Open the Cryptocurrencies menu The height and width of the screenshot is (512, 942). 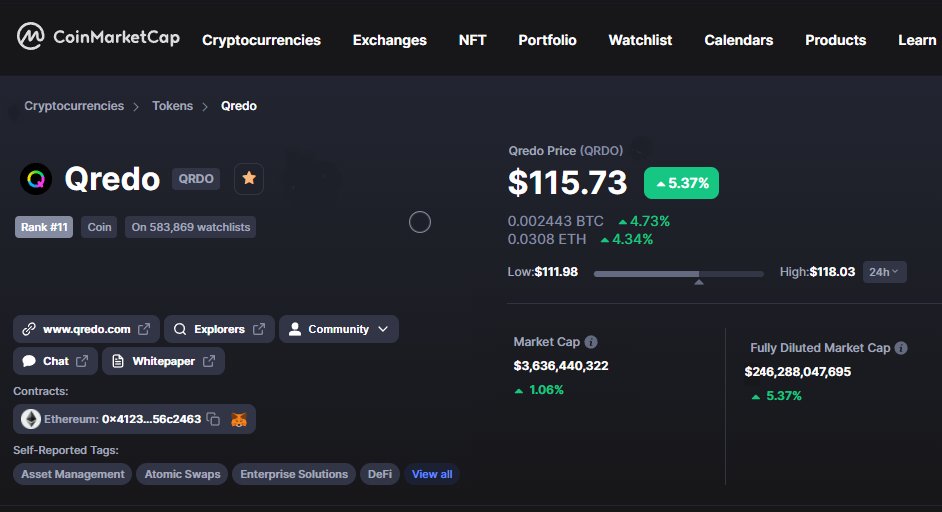click(261, 40)
